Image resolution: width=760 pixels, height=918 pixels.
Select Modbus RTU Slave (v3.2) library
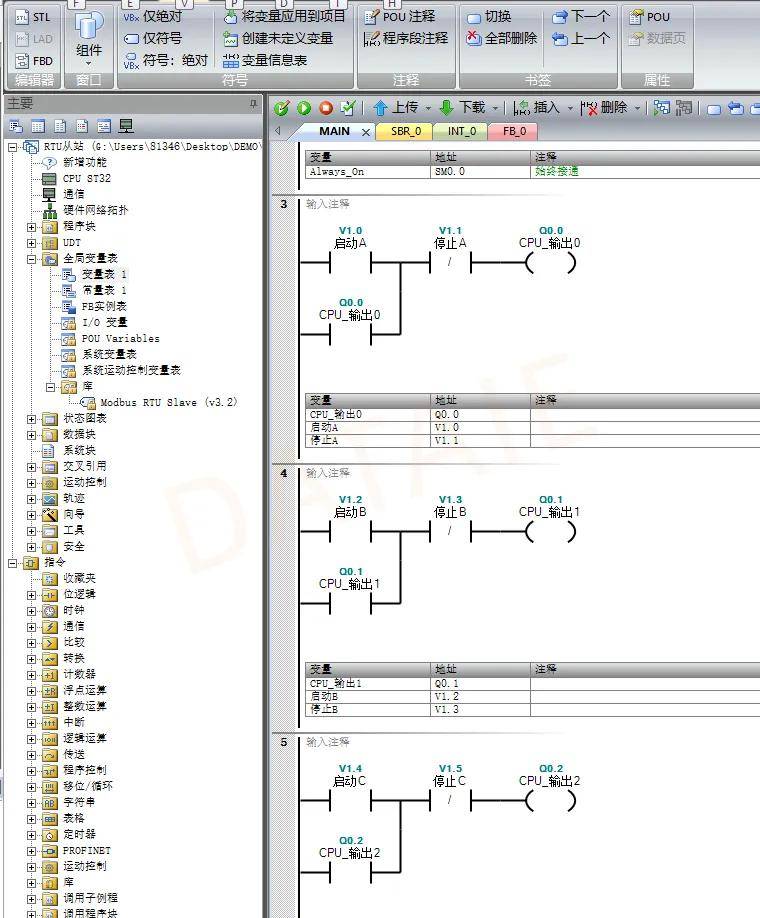tap(169, 402)
